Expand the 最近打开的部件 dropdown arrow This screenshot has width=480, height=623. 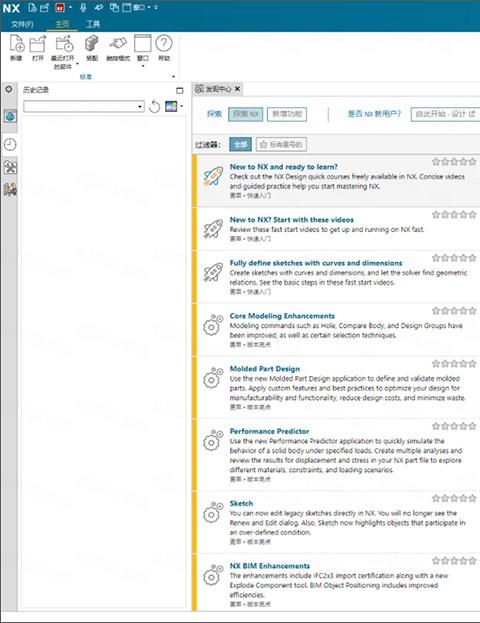(77, 64)
